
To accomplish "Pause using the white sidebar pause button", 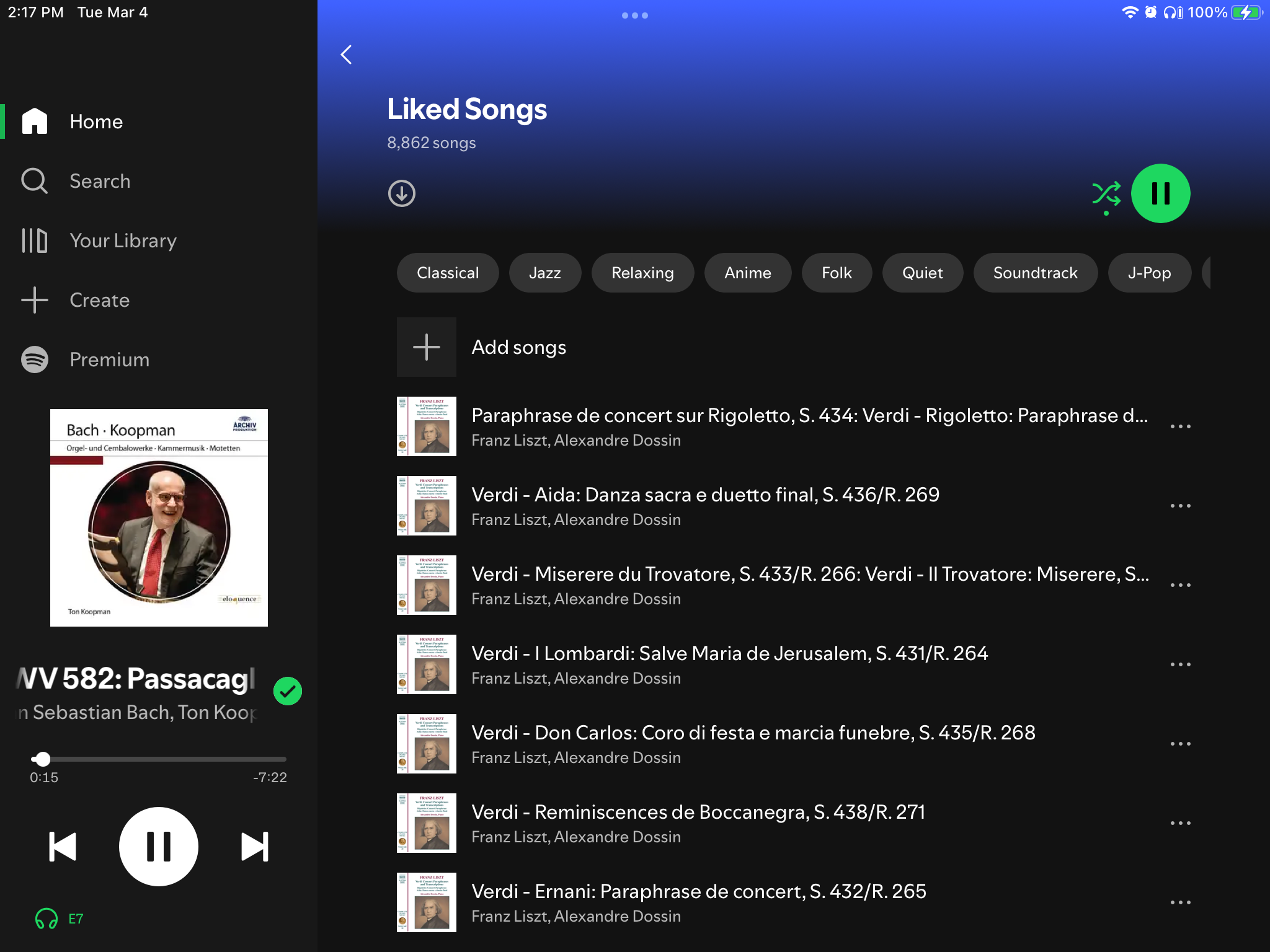I will [x=159, y=847].
